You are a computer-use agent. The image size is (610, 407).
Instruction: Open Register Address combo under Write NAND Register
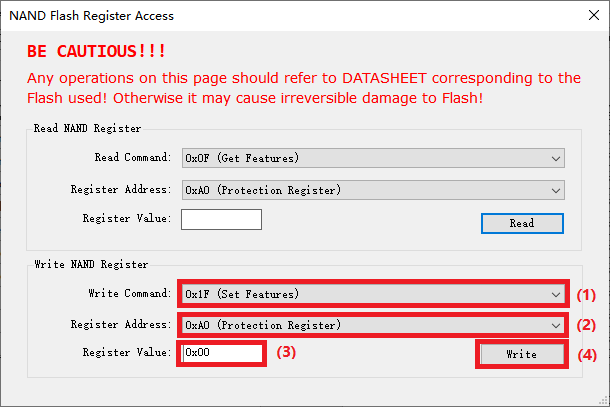pos(360,324)
